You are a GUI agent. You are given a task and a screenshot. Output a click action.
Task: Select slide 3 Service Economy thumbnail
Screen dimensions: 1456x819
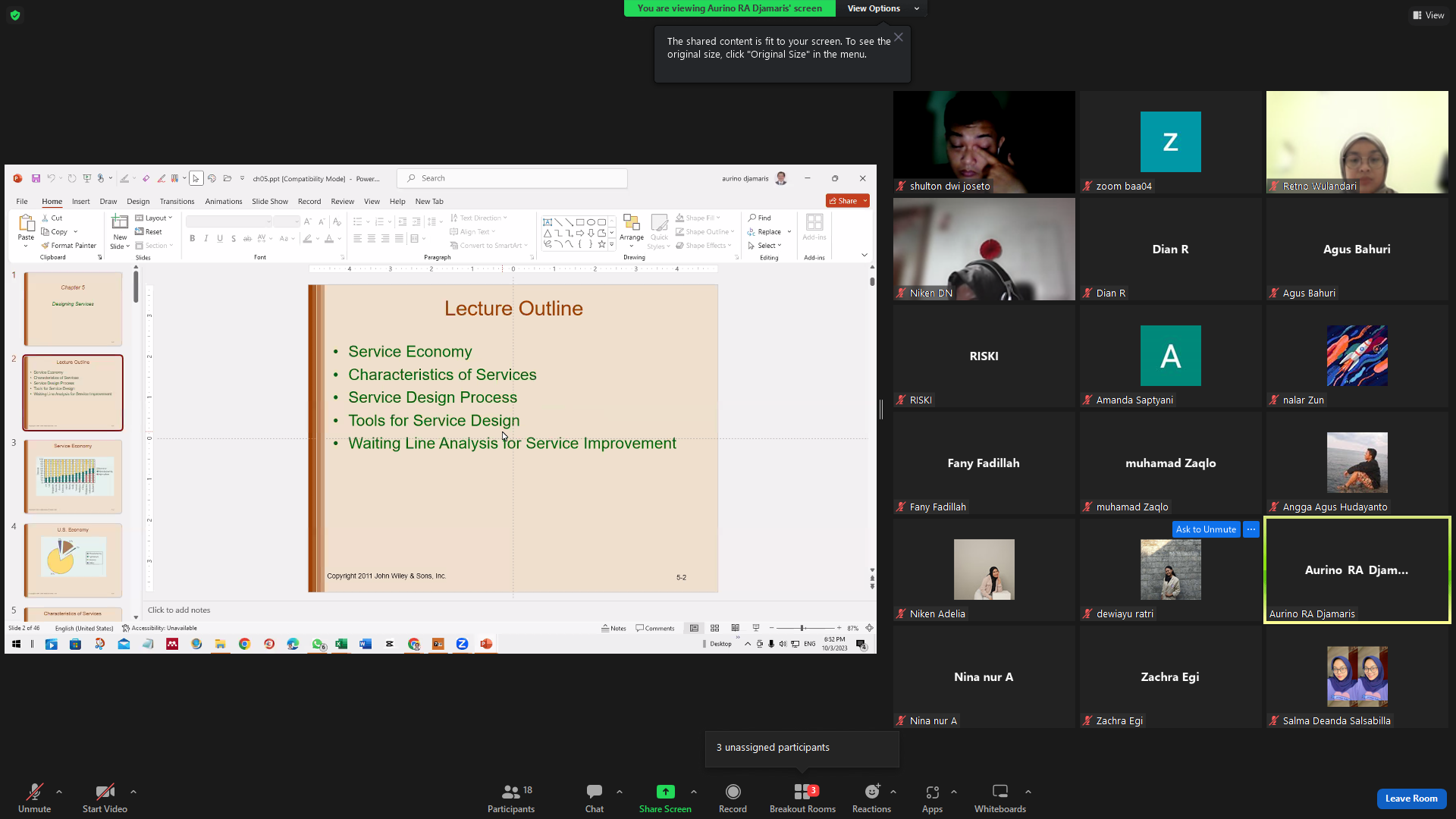click(x=73, y=477)
